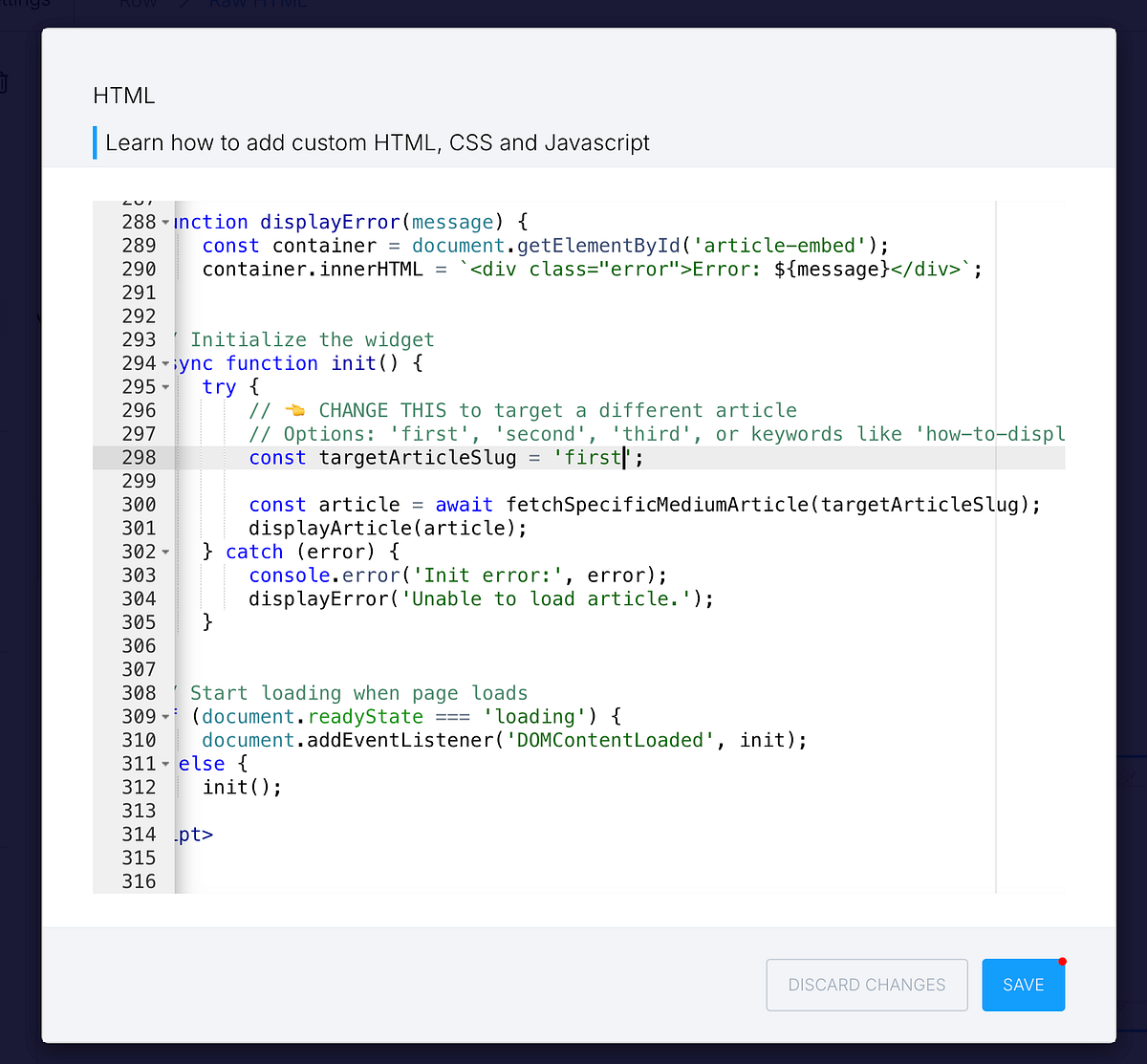This screenshot has width=1147, height=1064.
Task: Discard the unsaved changes
Action: (x=866, y=985)
